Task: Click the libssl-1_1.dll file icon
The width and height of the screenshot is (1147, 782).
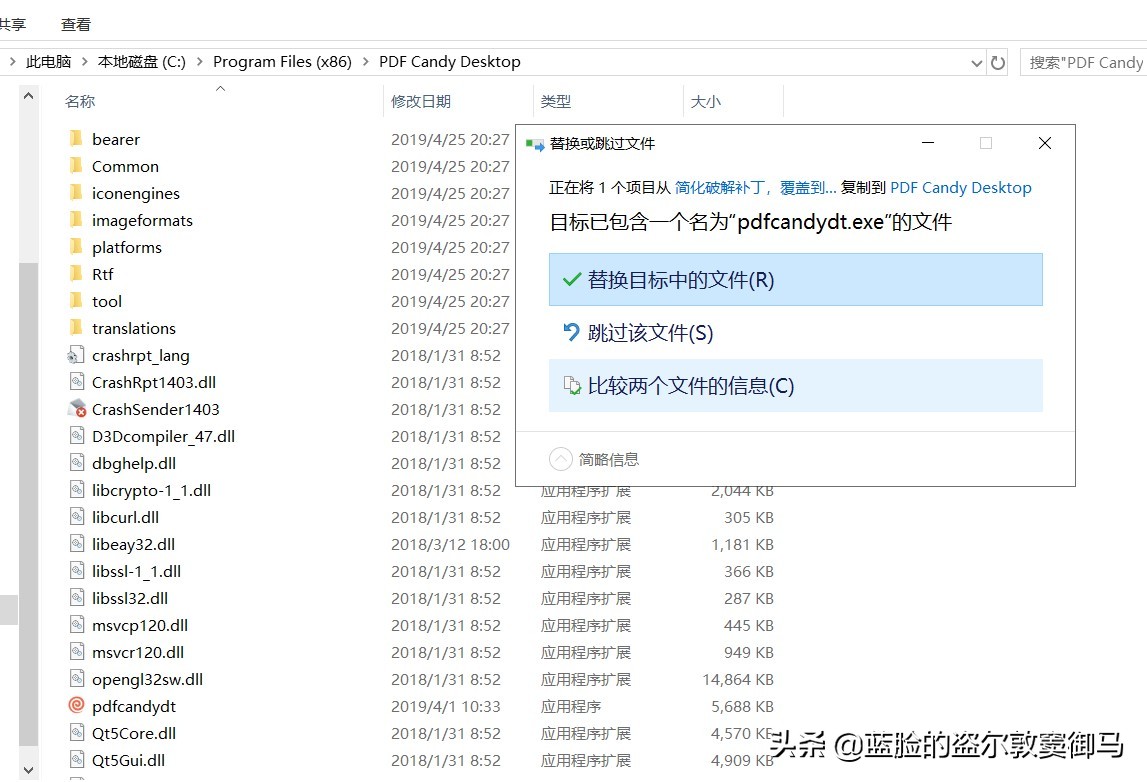Action: click(x=77, y=571)
